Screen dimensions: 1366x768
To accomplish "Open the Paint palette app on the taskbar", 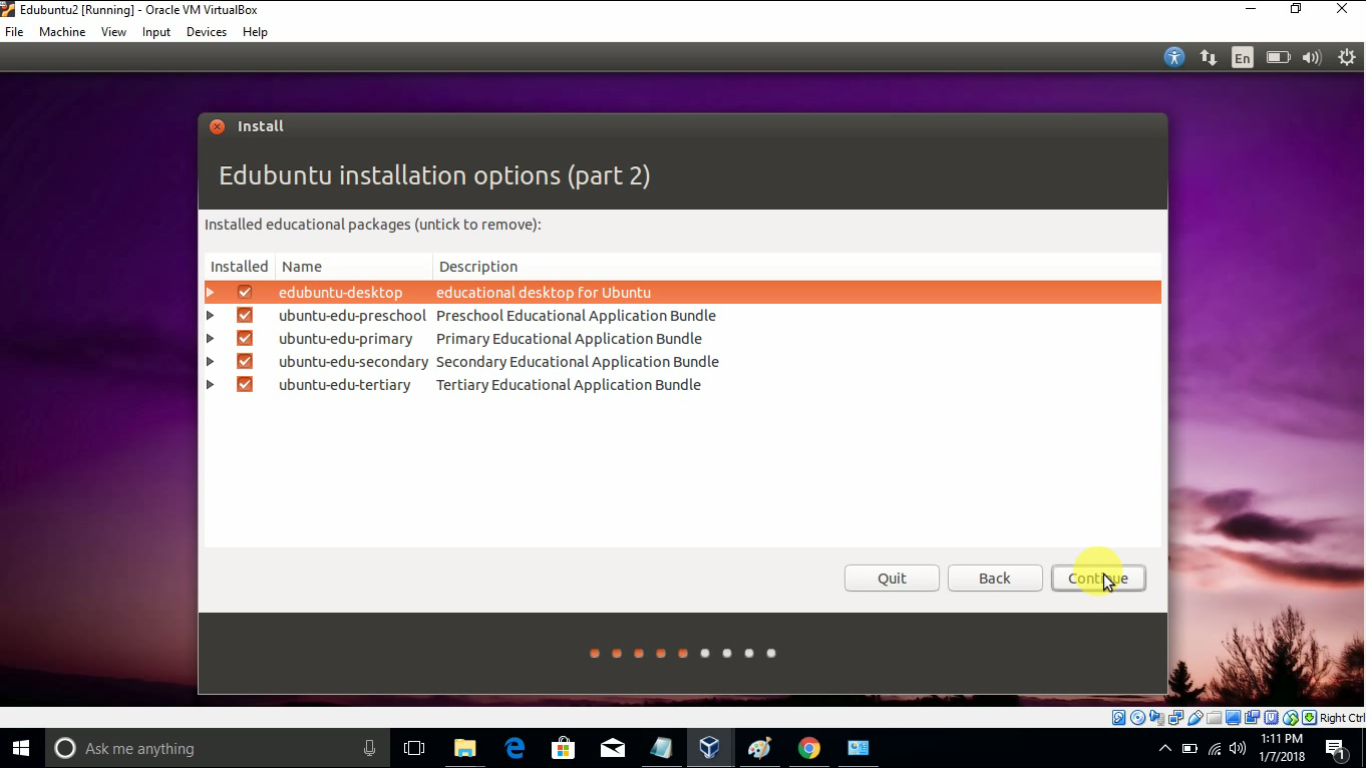I will click(x=759, y=748).
